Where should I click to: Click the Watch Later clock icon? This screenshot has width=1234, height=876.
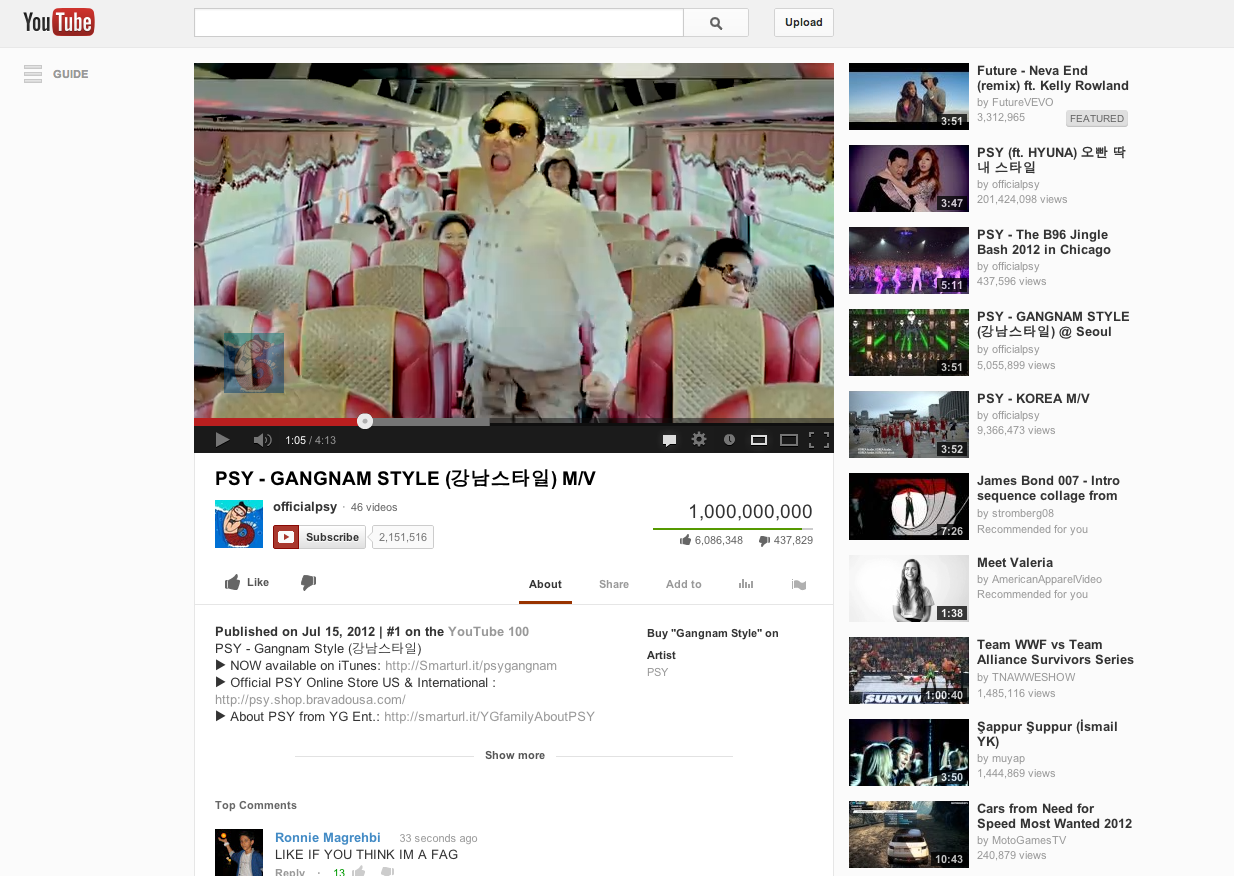729,440
